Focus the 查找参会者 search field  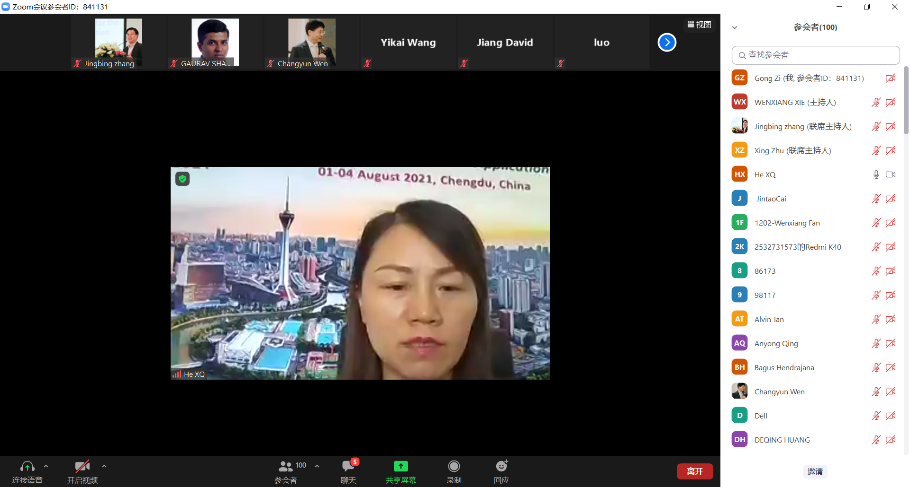[815, 55]
